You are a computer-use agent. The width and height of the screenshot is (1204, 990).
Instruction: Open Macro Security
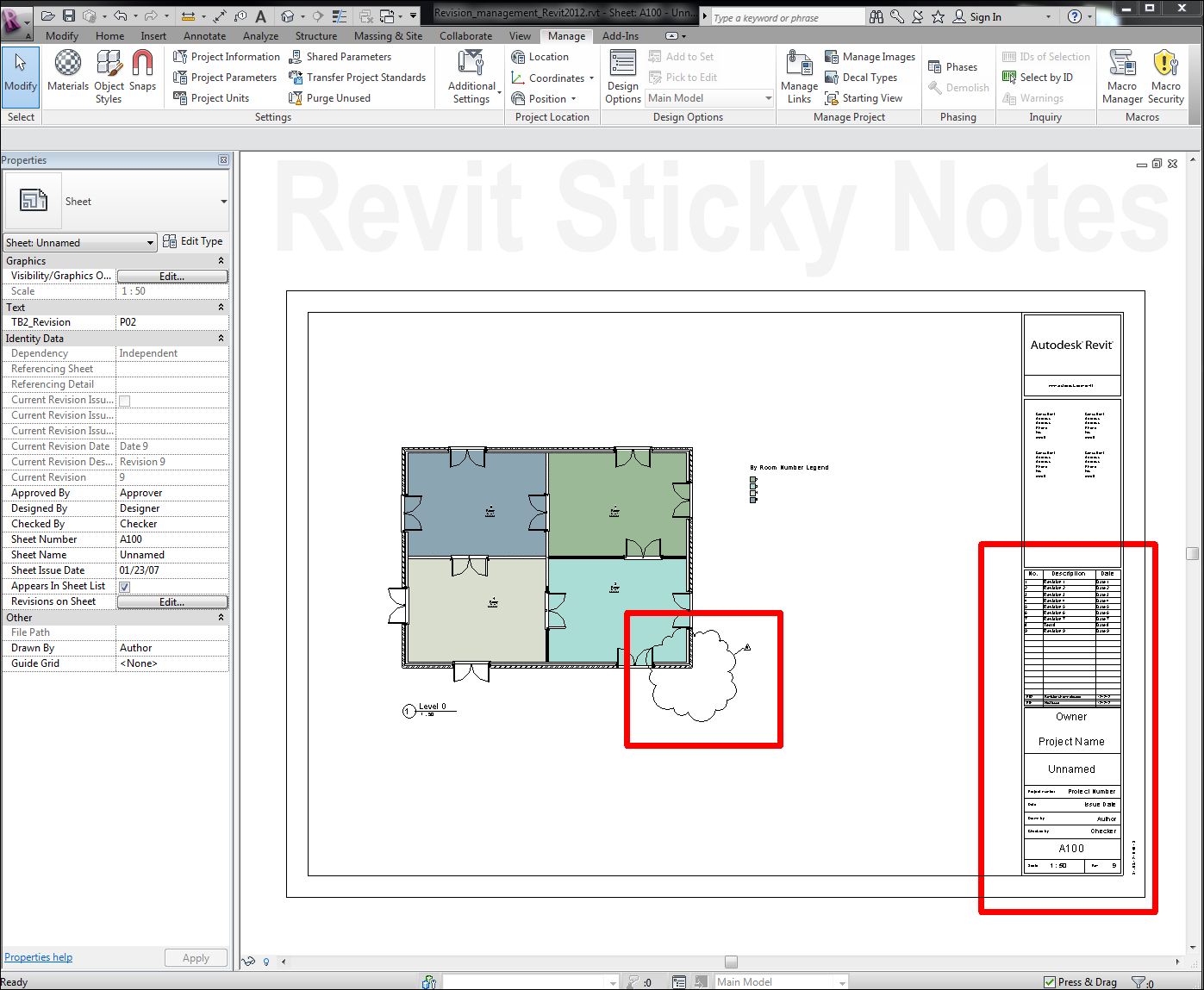click(1166, 77)
